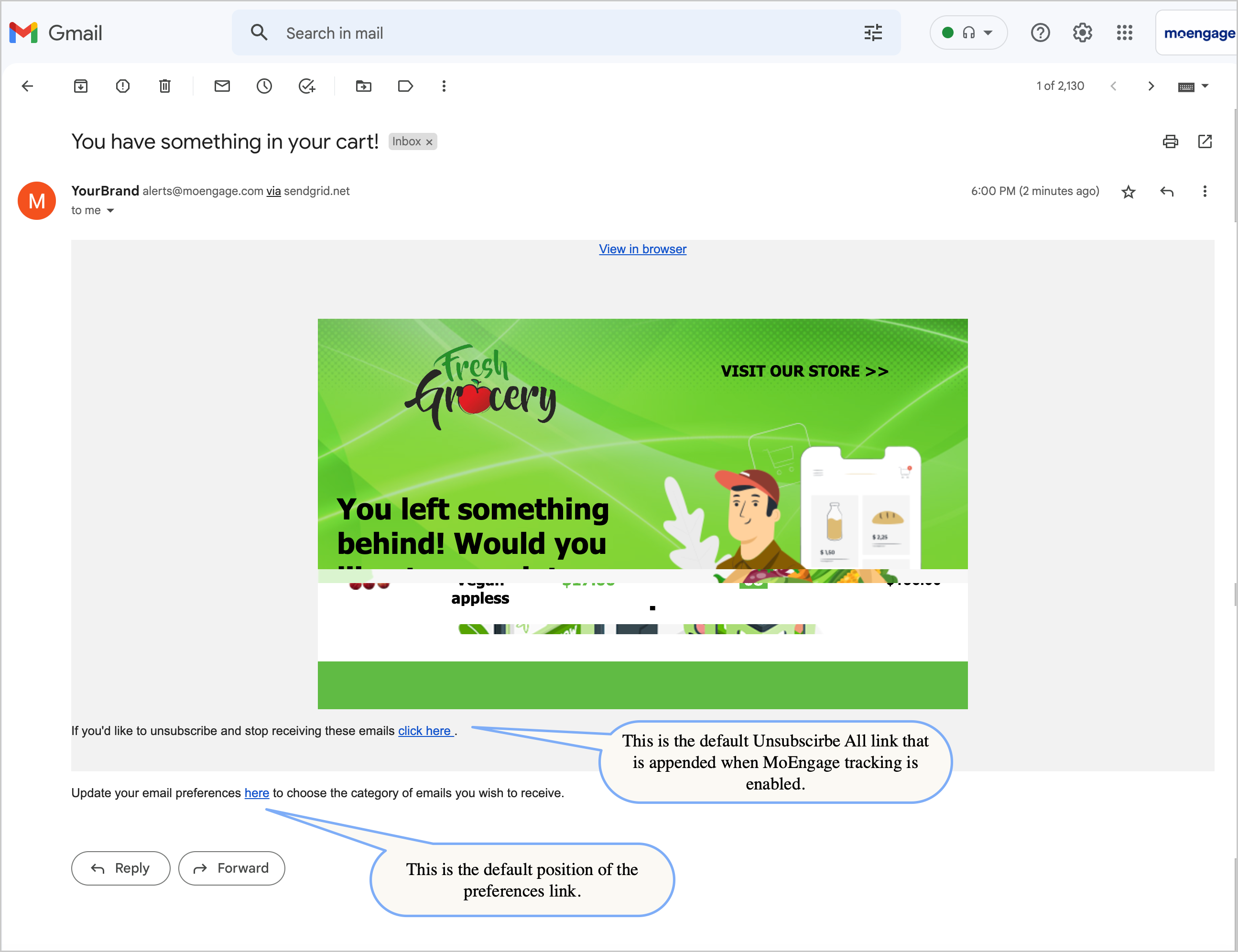1238x952 pixels.
Task: Click the View in browser link
Action: click(642, 249)
